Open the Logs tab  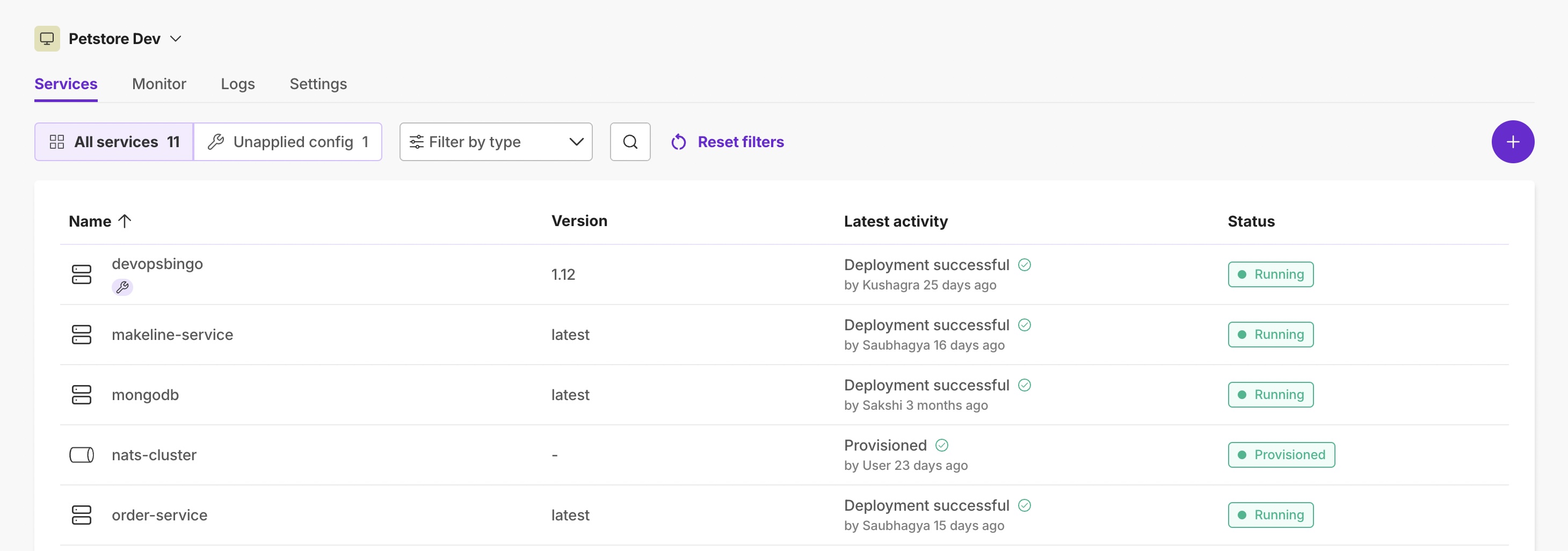click(238, 83)
